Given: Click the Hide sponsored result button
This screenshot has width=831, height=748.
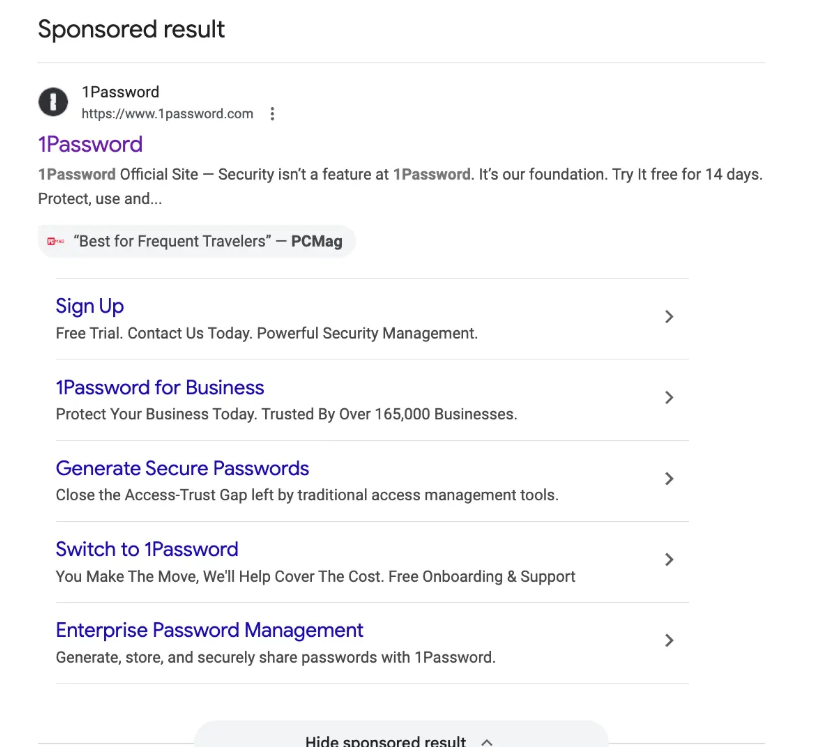Looking at the screenshot, I should 386,741.
